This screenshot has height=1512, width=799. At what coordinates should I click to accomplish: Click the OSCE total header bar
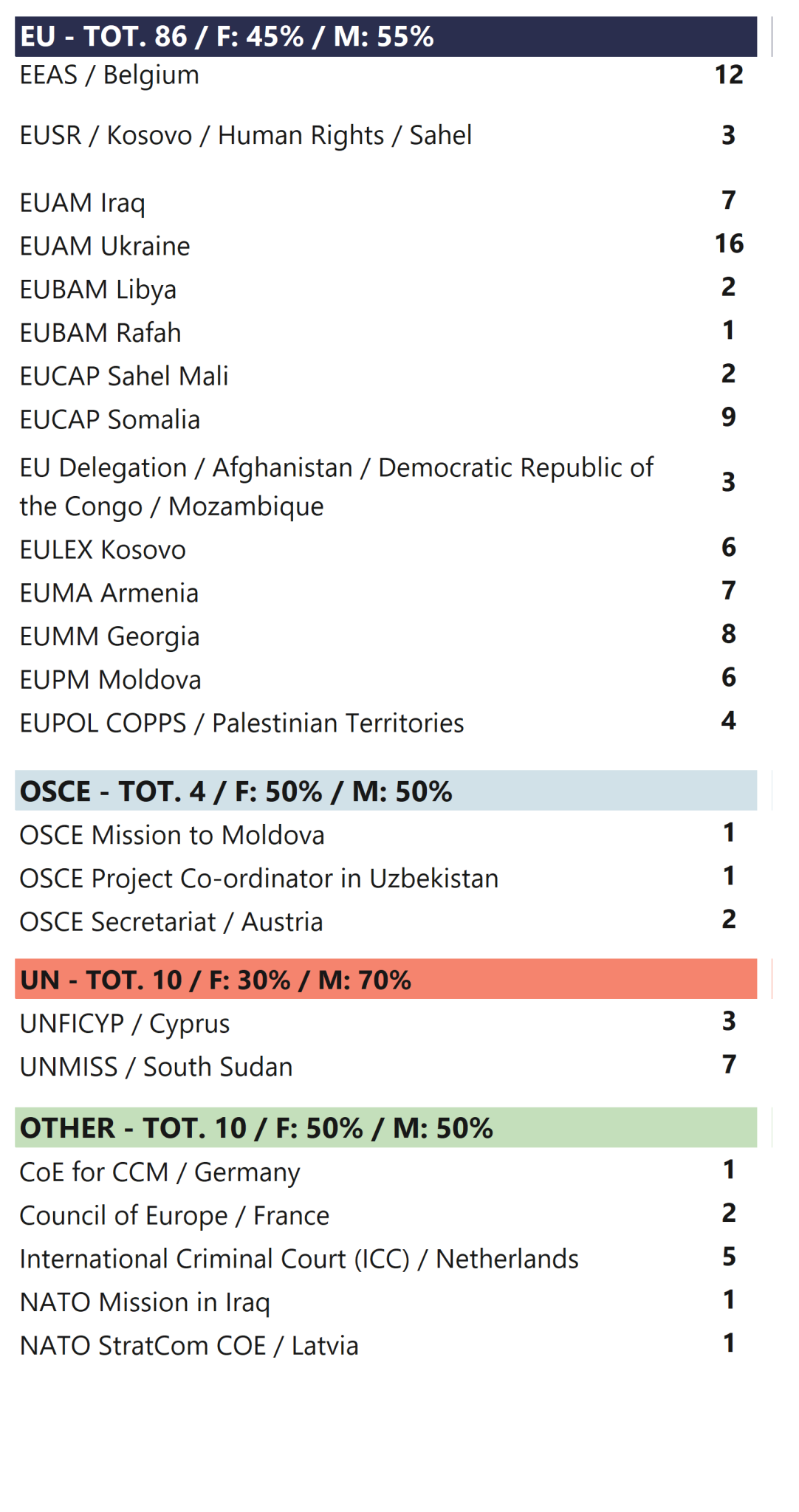[x=385, y=791]
